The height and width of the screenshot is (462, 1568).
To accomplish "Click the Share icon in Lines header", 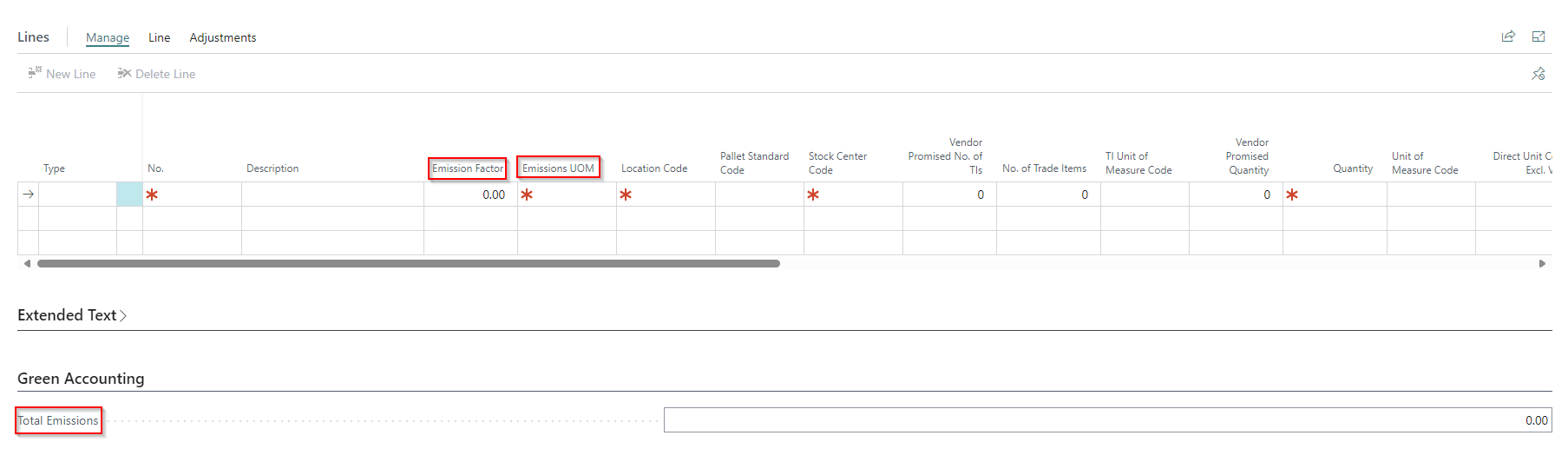I will click(1508, 36).
